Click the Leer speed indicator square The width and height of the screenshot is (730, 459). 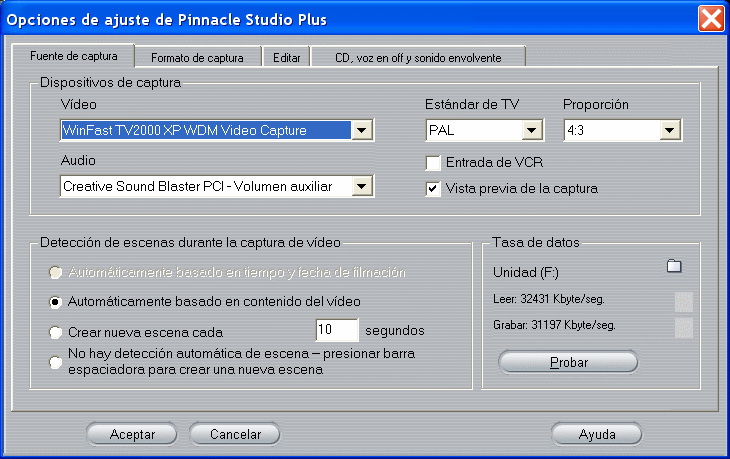(683, 302)
